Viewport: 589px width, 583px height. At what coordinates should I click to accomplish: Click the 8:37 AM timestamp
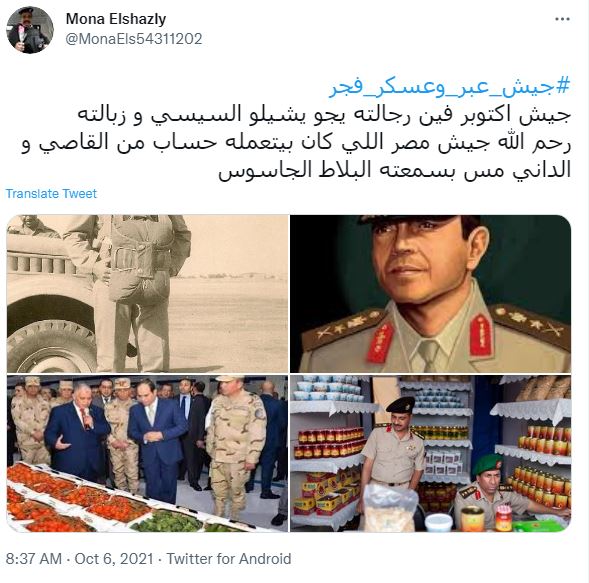coord(34,559)
